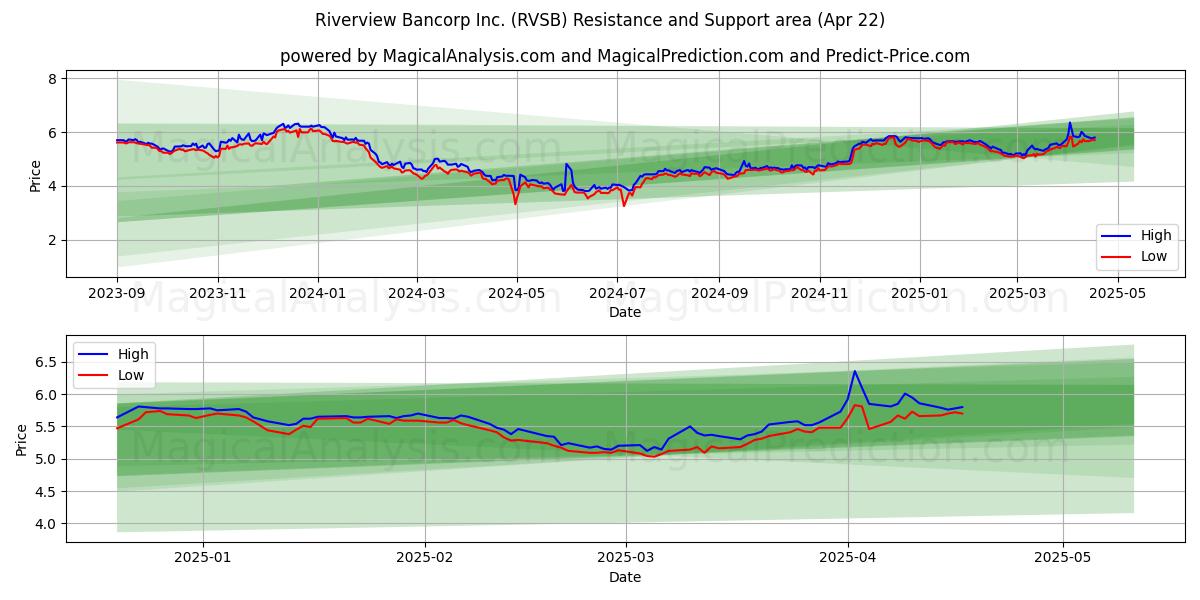The width and height of the screenshot is (1200, 600).
Task: Click the top chart '2024-01' date label
Action: pos(318,294)
